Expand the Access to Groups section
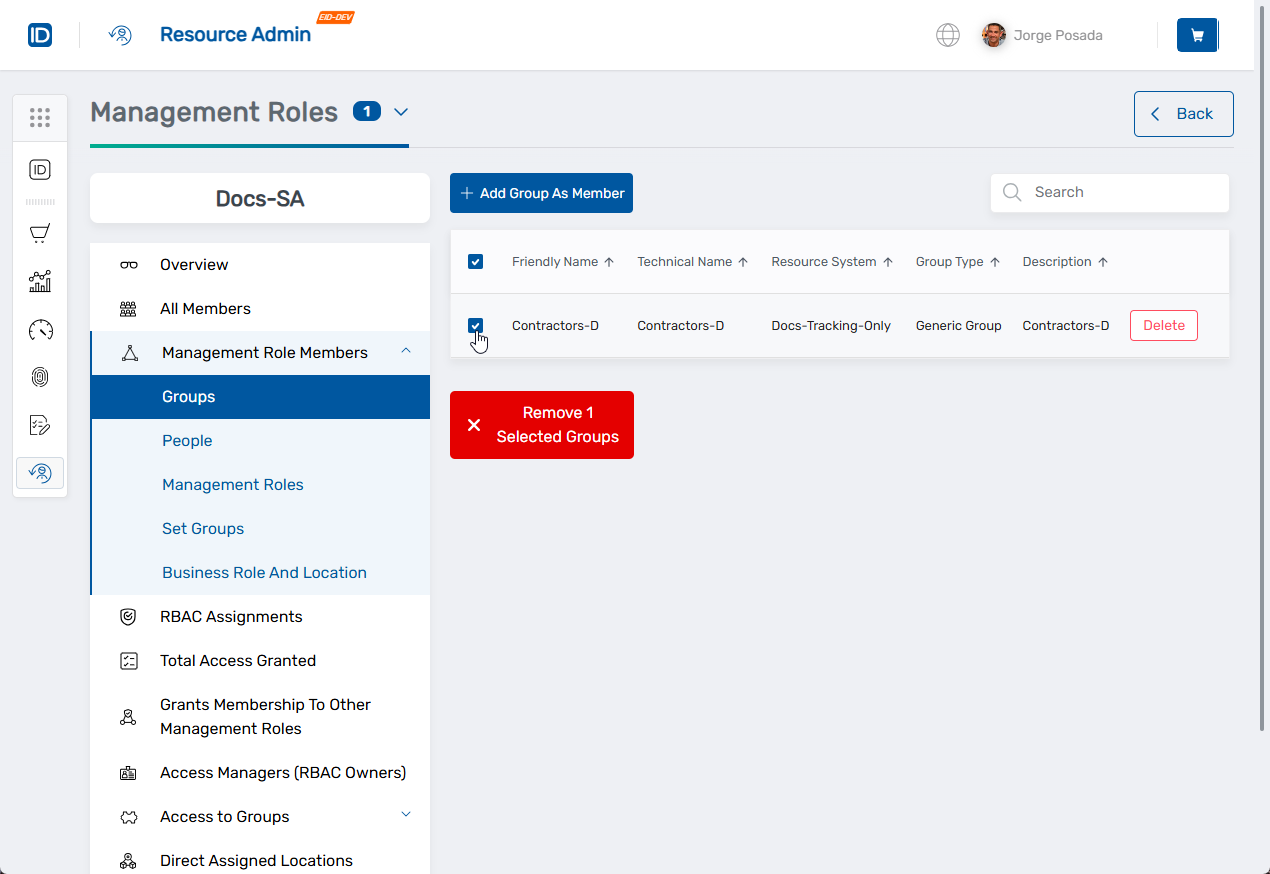The height and width of the screenshot is (874, 1270). point(406,815)
